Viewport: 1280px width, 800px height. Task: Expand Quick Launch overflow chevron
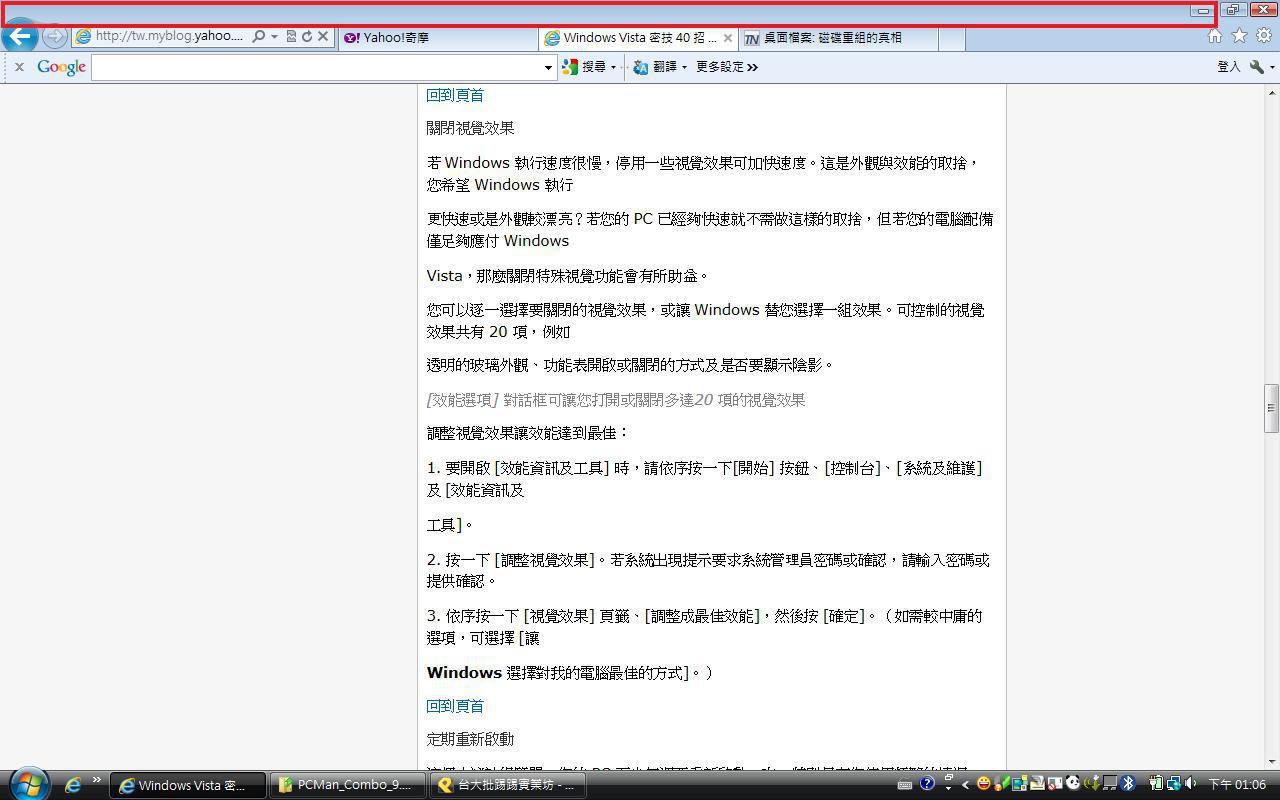[x=97, y=780]
